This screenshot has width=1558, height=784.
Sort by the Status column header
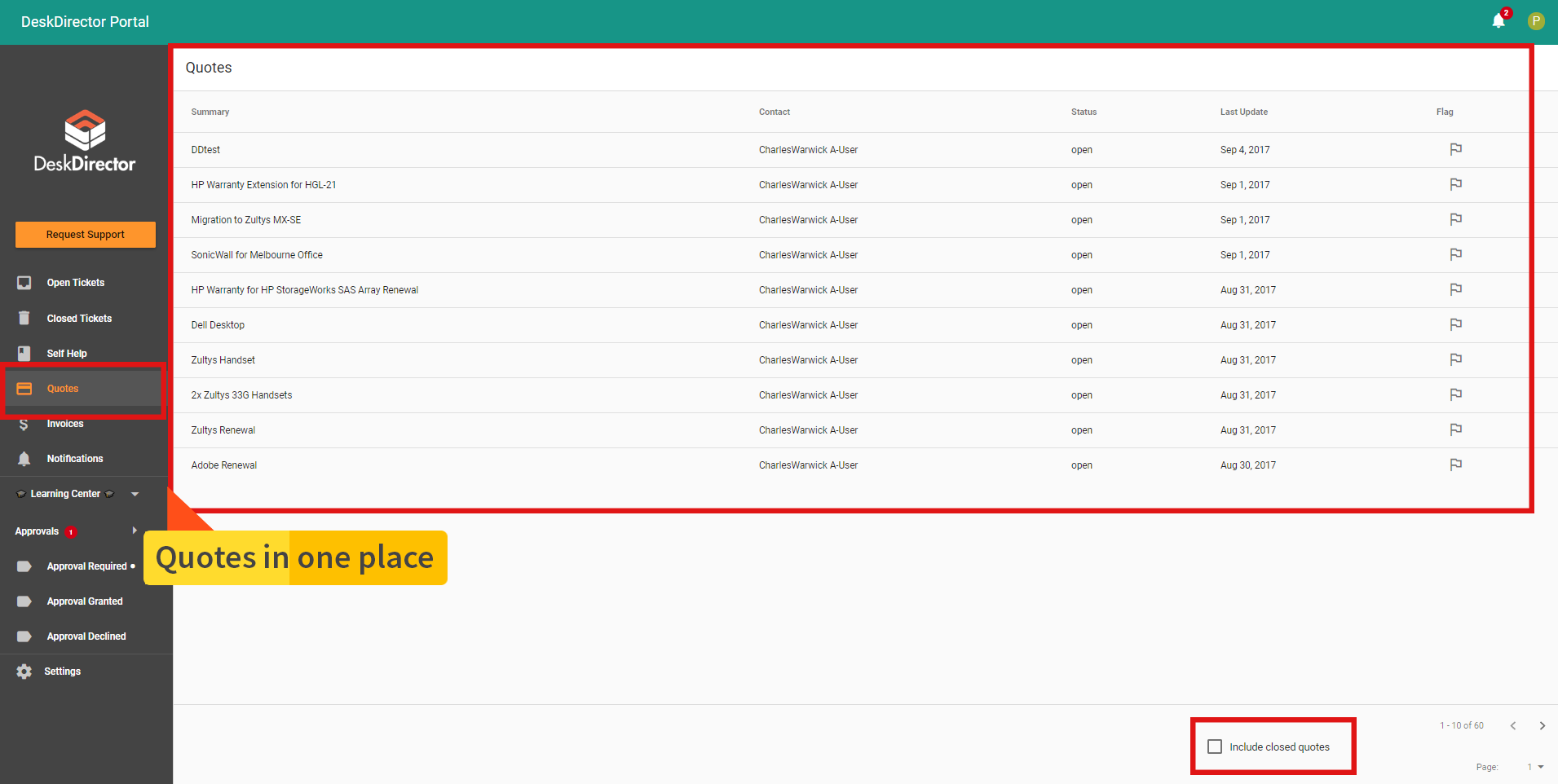1084,112
